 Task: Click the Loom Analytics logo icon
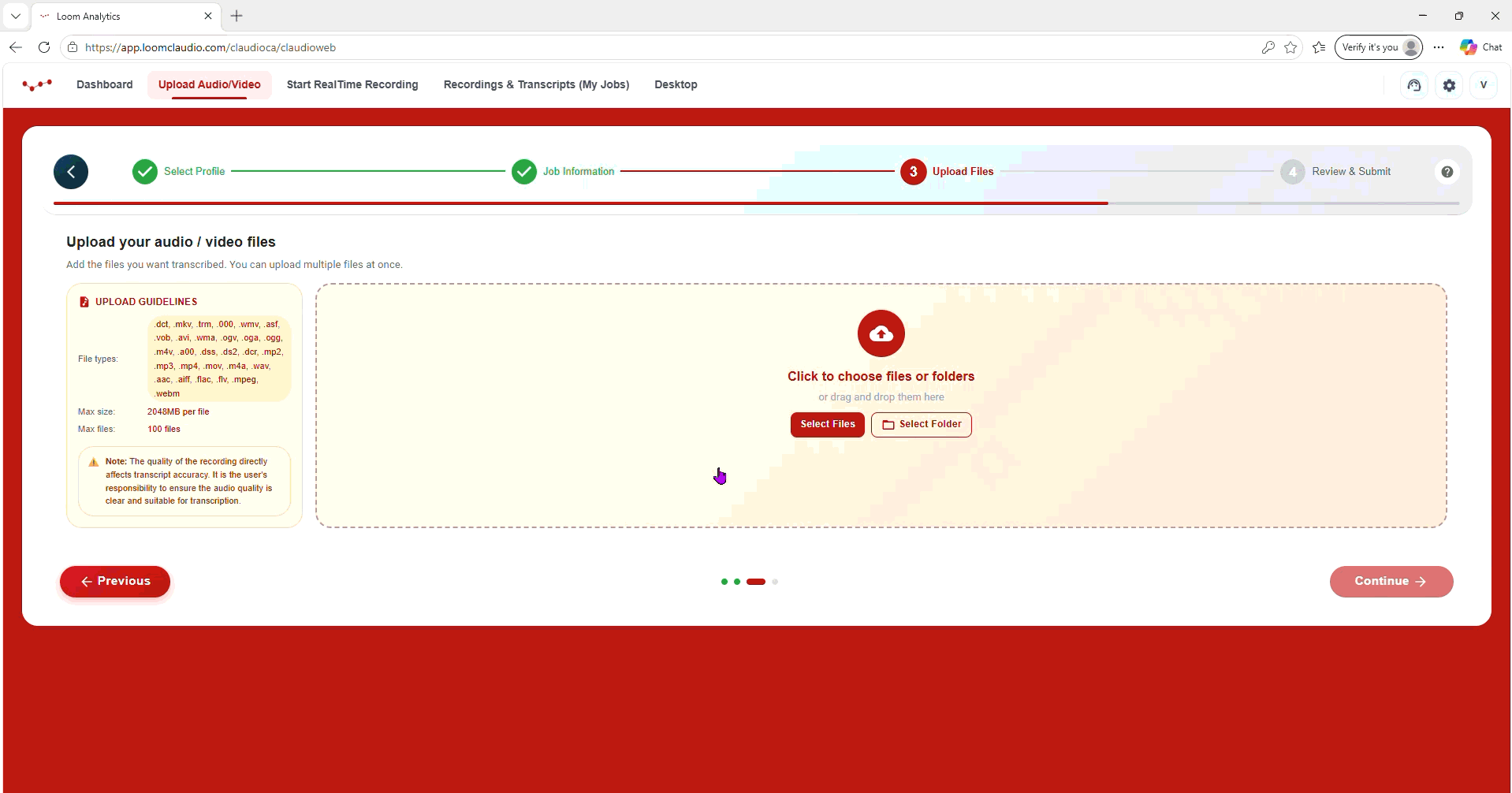point(37,84)
